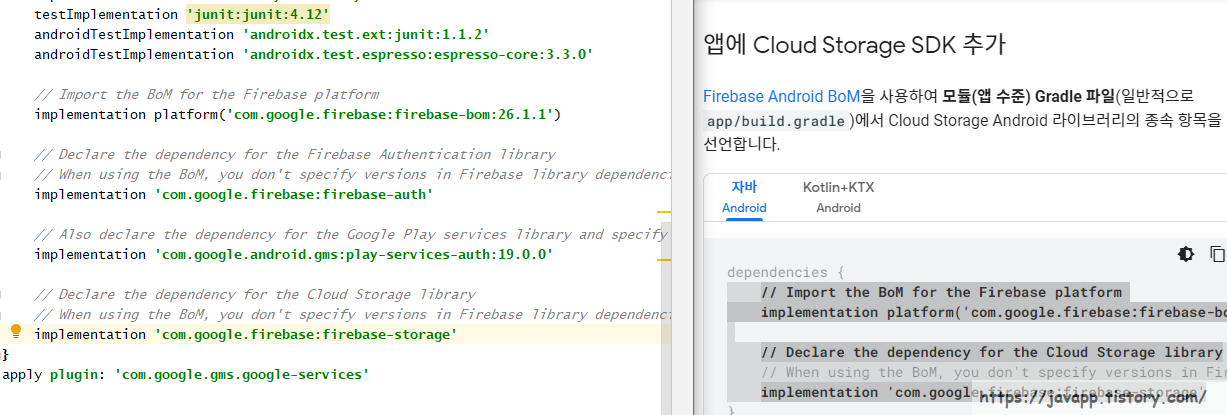The width and height of the screenshot is (1227, 415).
Task: Click the closing brace below the dependencies block
Action: pos(5,354)
